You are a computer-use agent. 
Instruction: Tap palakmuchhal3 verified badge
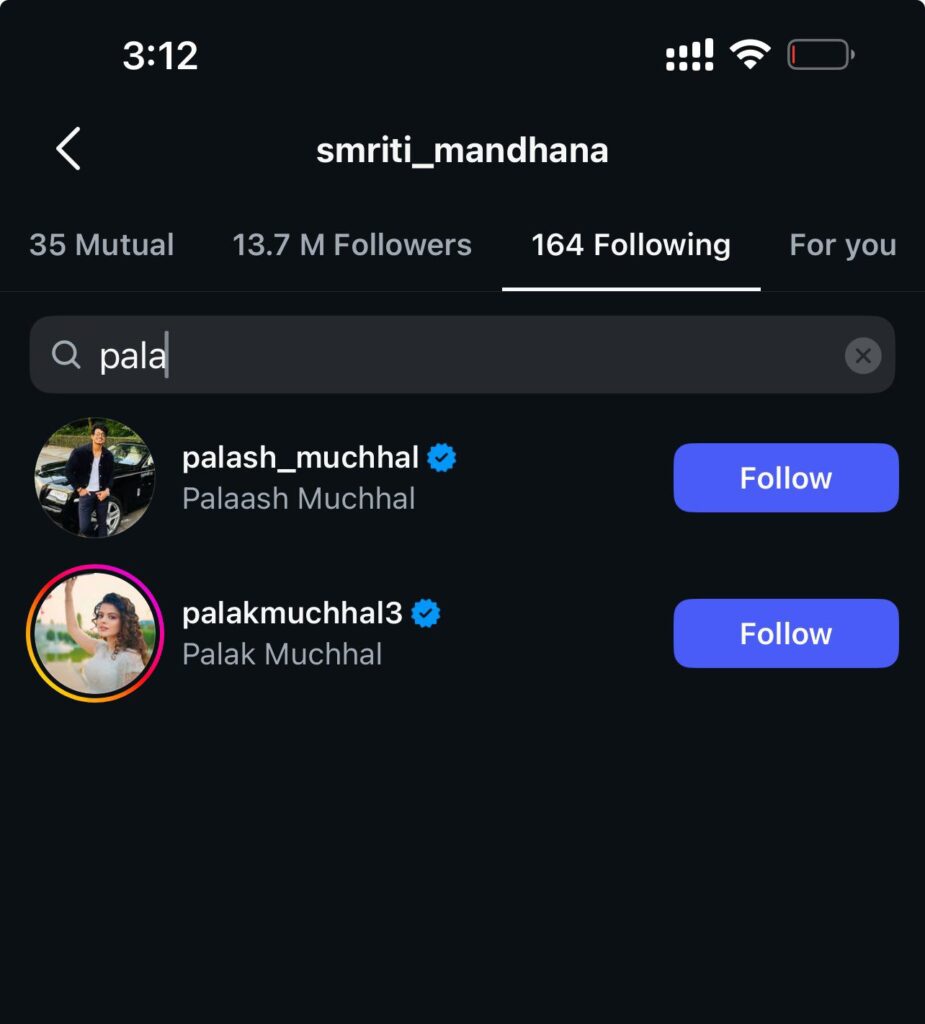tap(426, 613)
